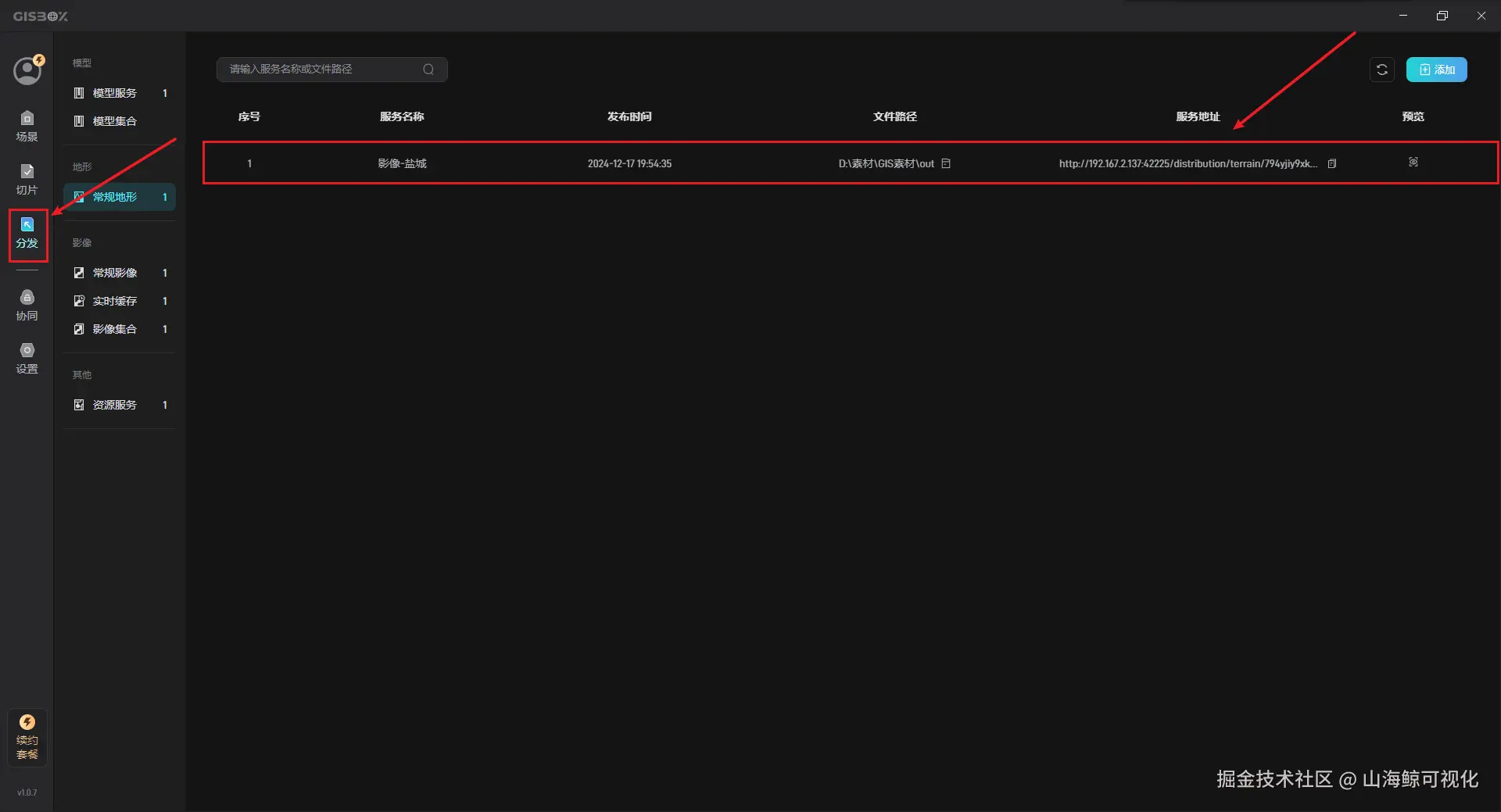Select 模型集合 in the side menu
Image resolution: width=1501 pixels, height=812 pixels.
(x=120, y=121)
